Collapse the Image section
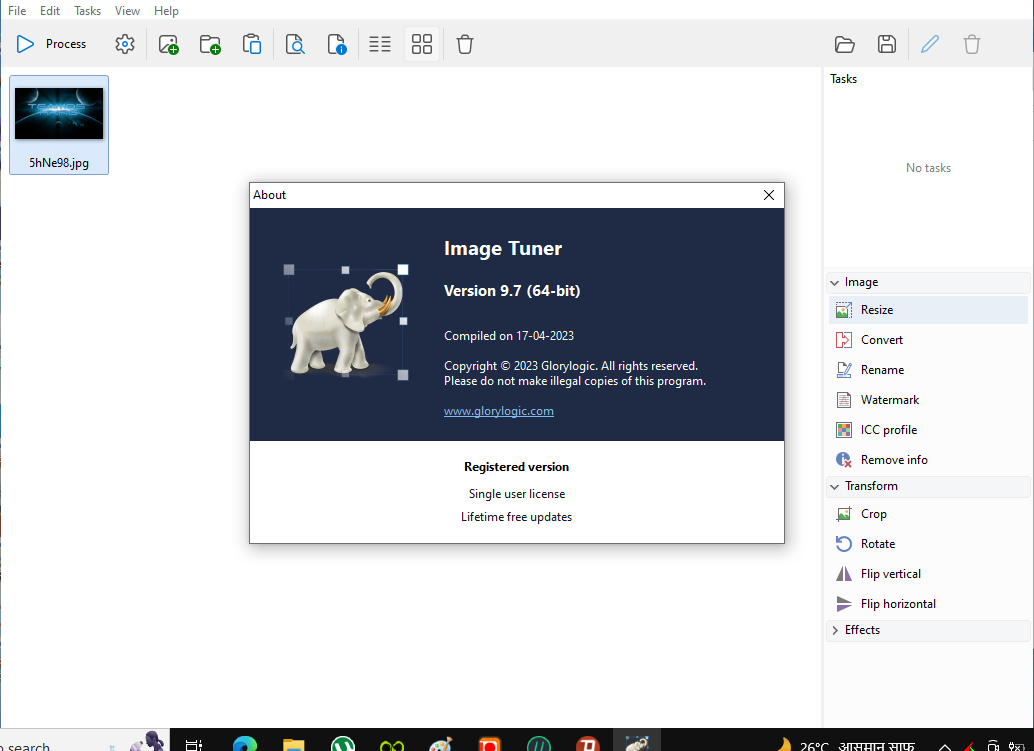The height and width of the screenshot is (751, 1034). [928, 282]
